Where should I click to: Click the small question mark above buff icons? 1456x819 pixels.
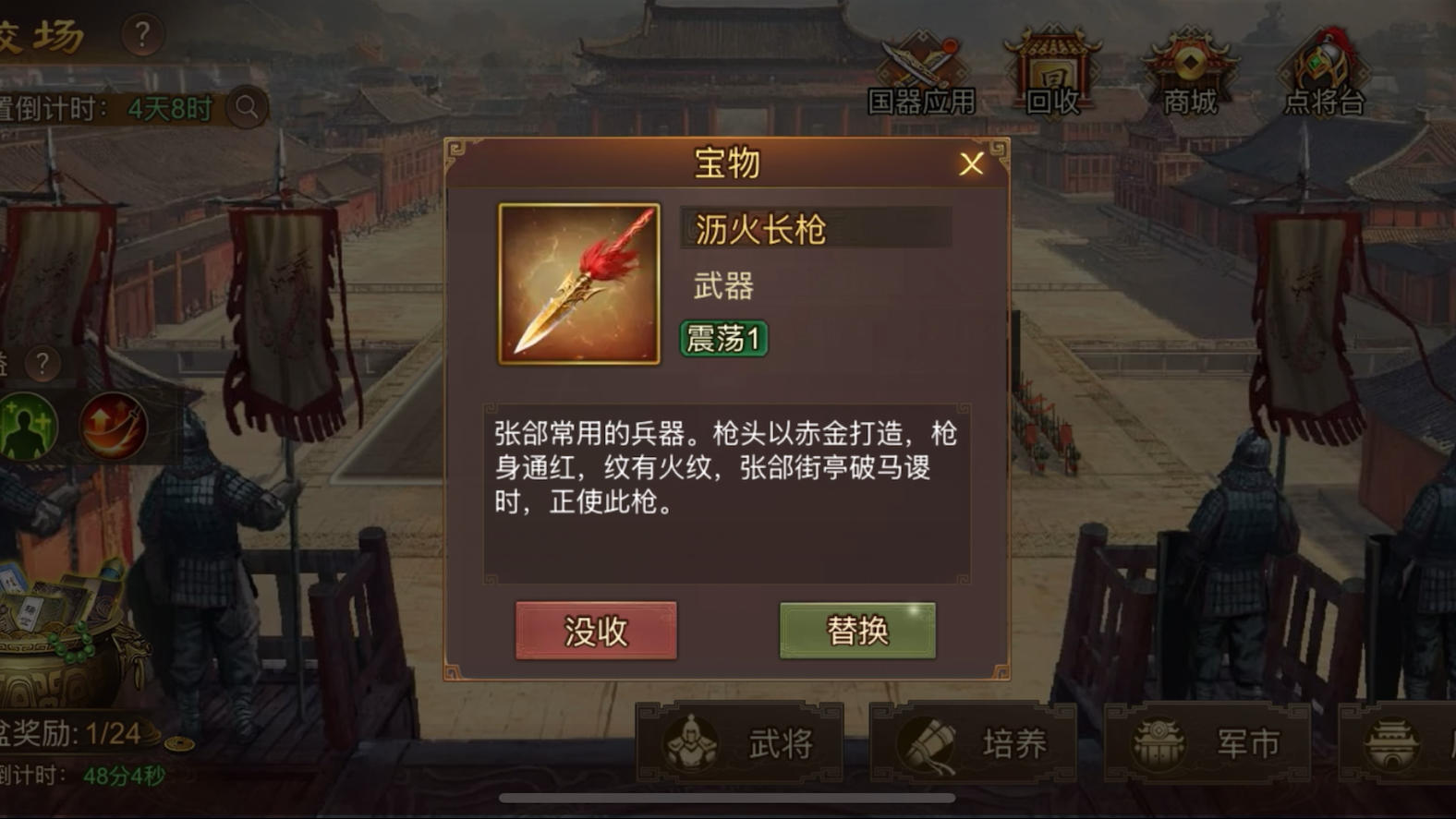pyautogui.click(x=42, y=363)
